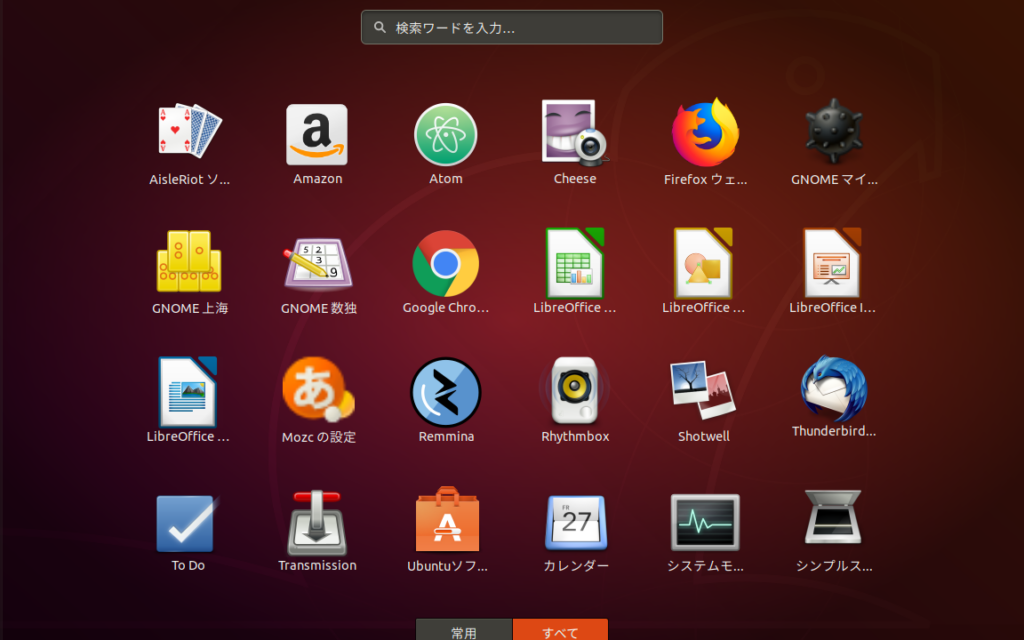Start the Cheese webcam app
This screenshot has width=1024, height=640.
574,134
